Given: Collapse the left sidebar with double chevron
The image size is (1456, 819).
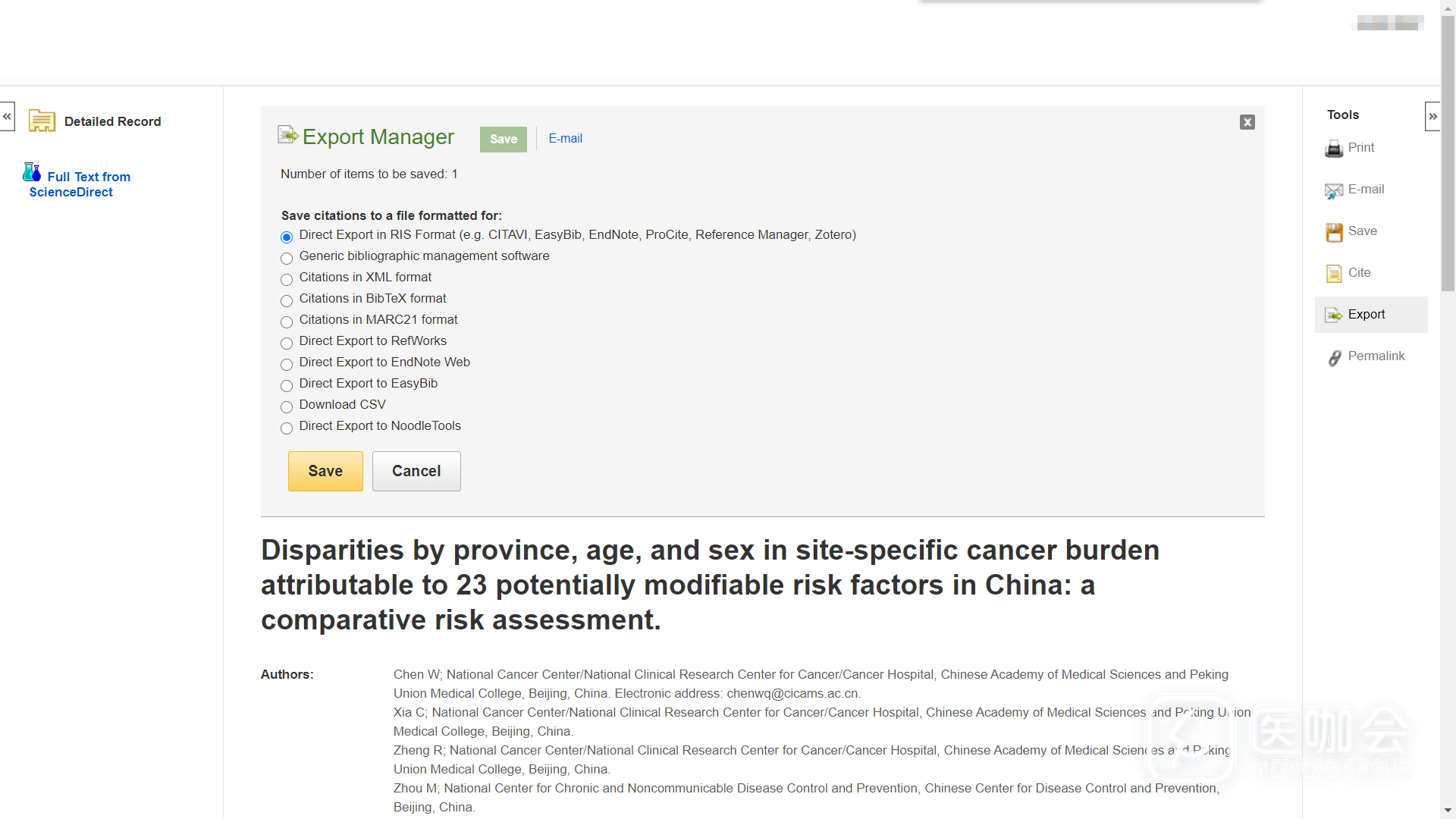Looking at the screenshot, I should 7,117.
